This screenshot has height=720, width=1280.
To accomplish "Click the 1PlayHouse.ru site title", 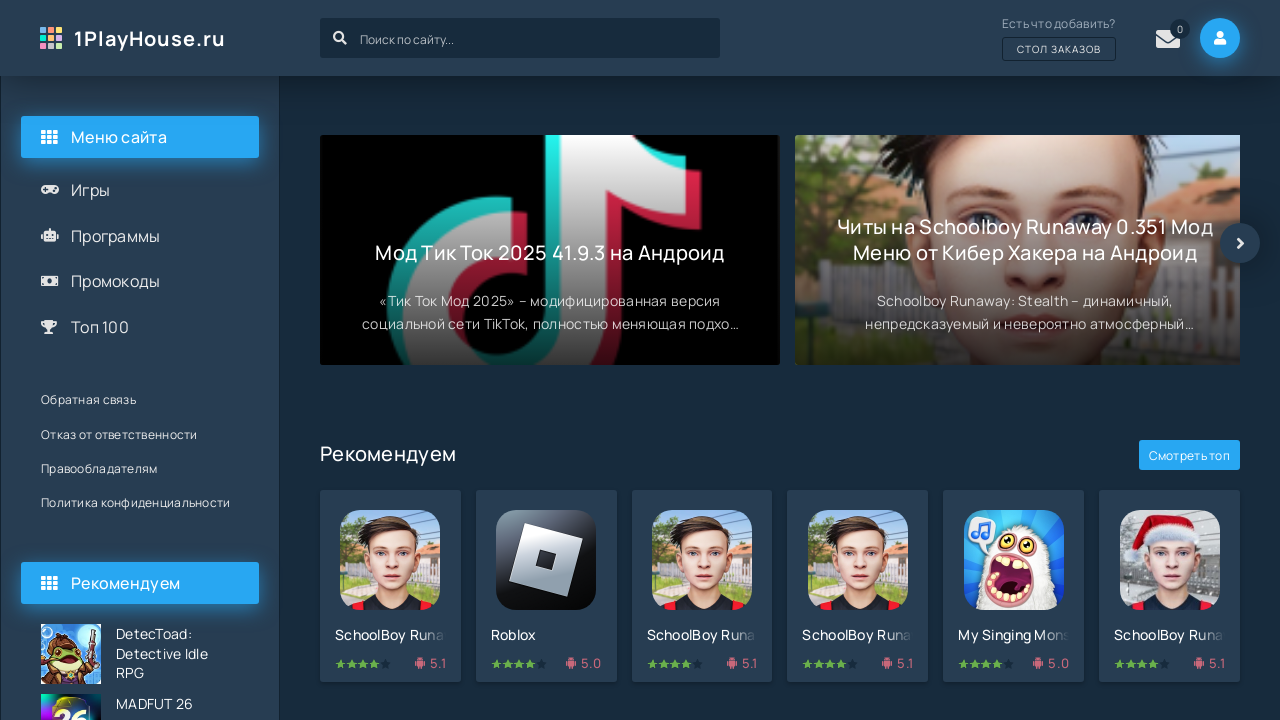I will (149, 39).
